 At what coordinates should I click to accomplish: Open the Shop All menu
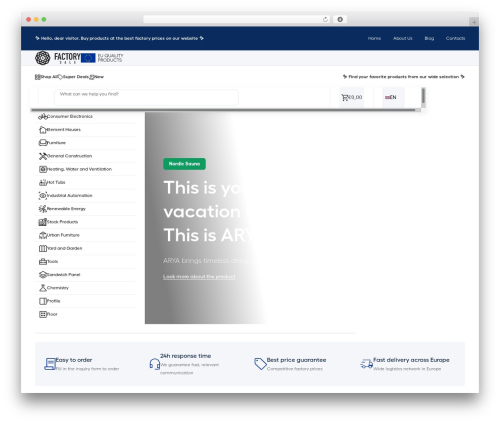(x=46, y=77)
